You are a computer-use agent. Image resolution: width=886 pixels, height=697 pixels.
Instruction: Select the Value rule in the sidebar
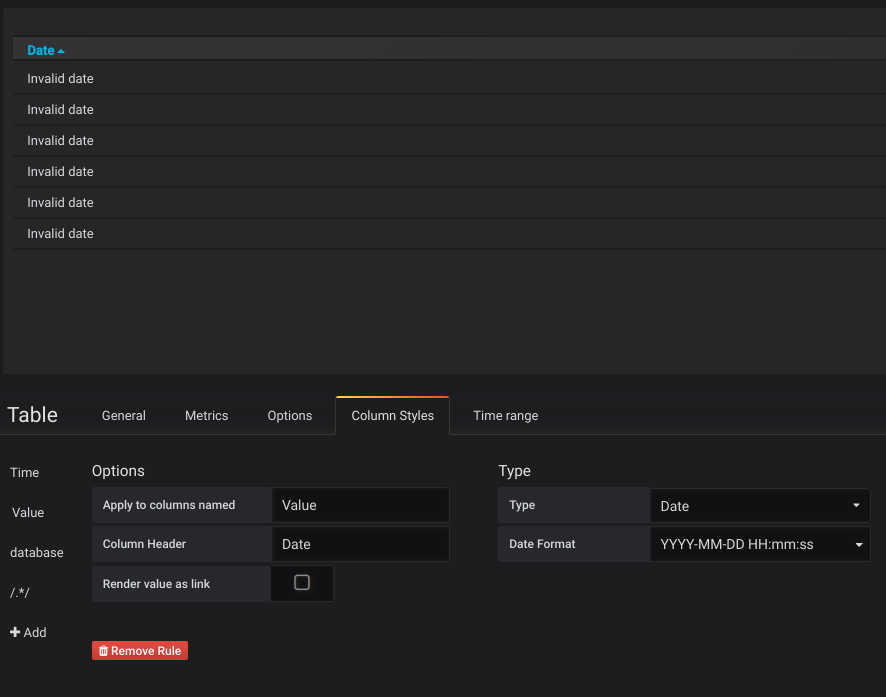click(26, 512)
